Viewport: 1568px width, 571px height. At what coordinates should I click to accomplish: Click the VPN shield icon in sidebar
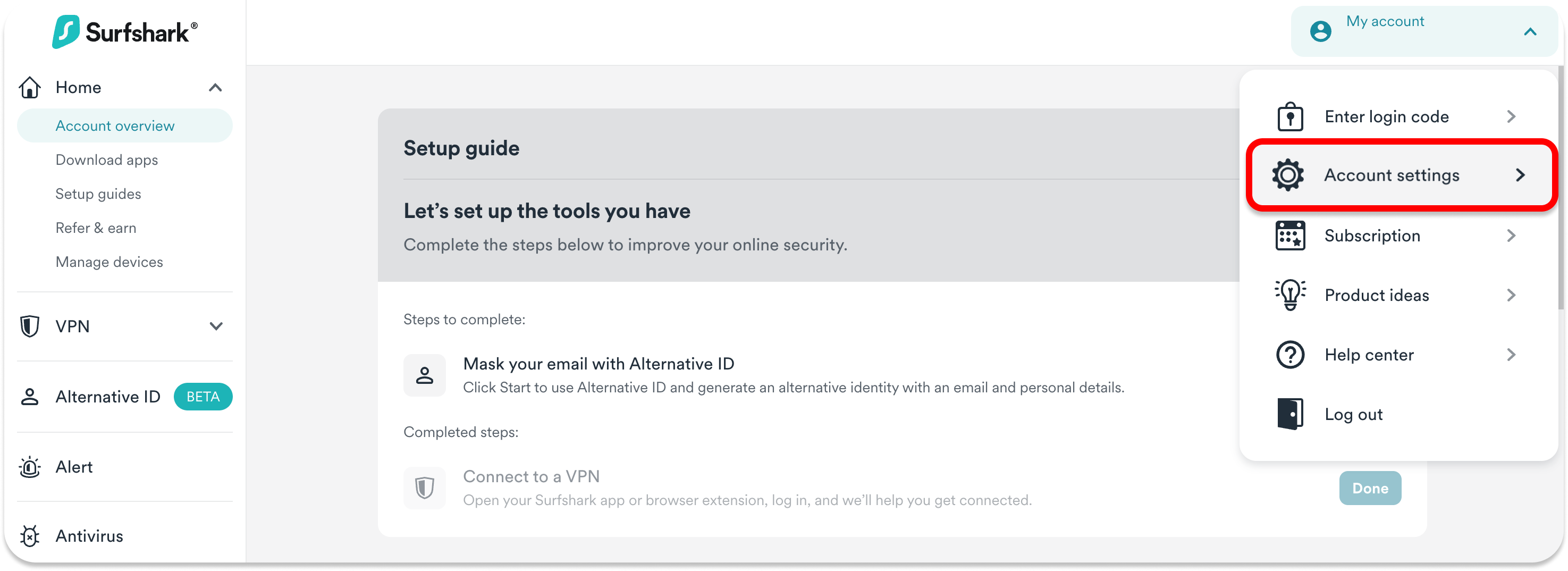click(x=30, y=326)
